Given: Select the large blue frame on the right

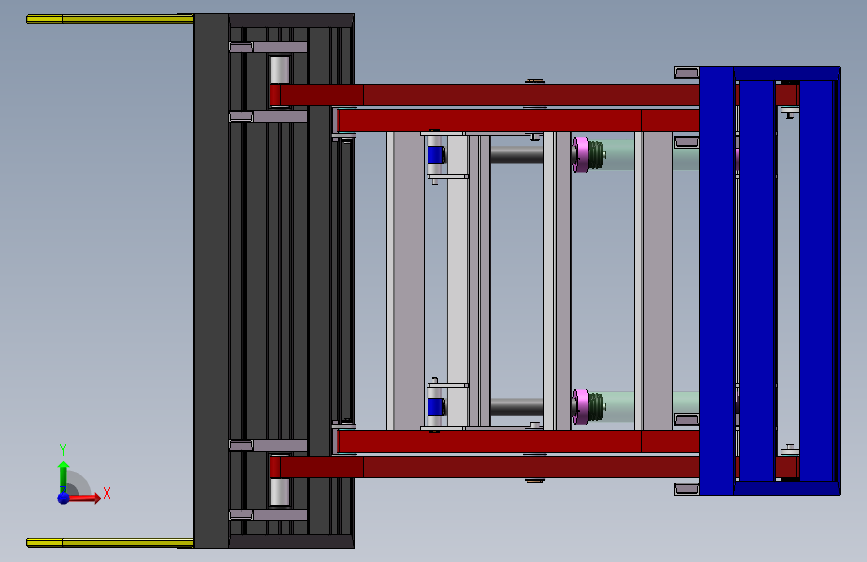Looking at the screenshot, I should coord(770,281).
